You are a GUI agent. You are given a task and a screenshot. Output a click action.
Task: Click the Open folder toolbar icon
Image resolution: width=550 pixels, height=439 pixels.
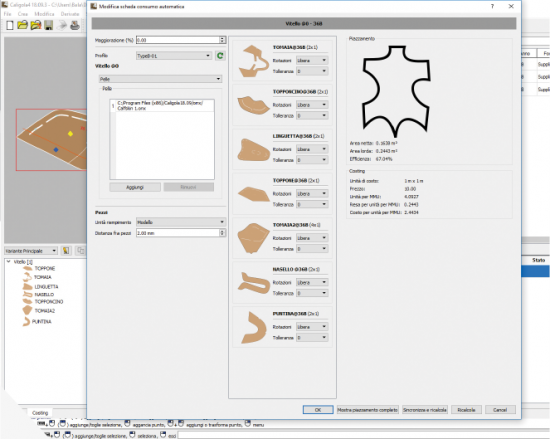22,25
